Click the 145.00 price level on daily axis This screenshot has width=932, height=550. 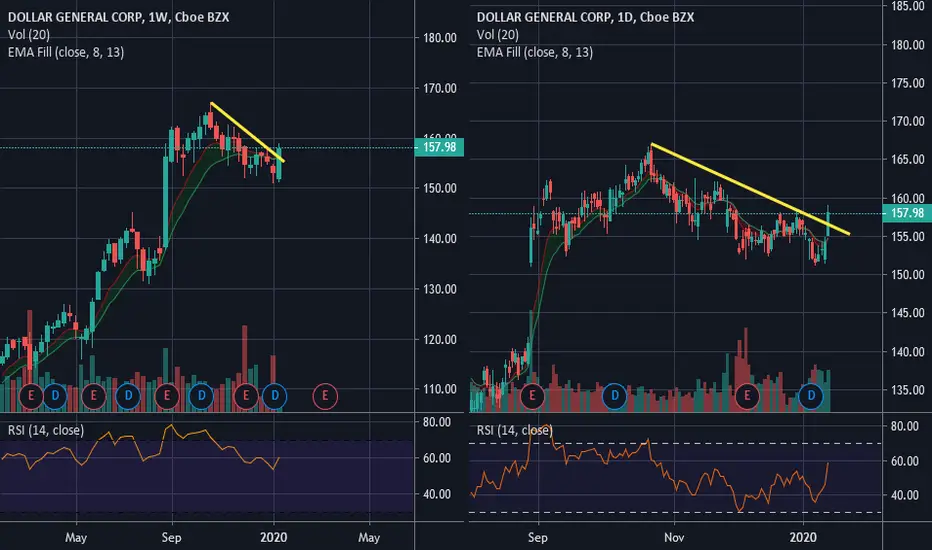tap(908, 313)
